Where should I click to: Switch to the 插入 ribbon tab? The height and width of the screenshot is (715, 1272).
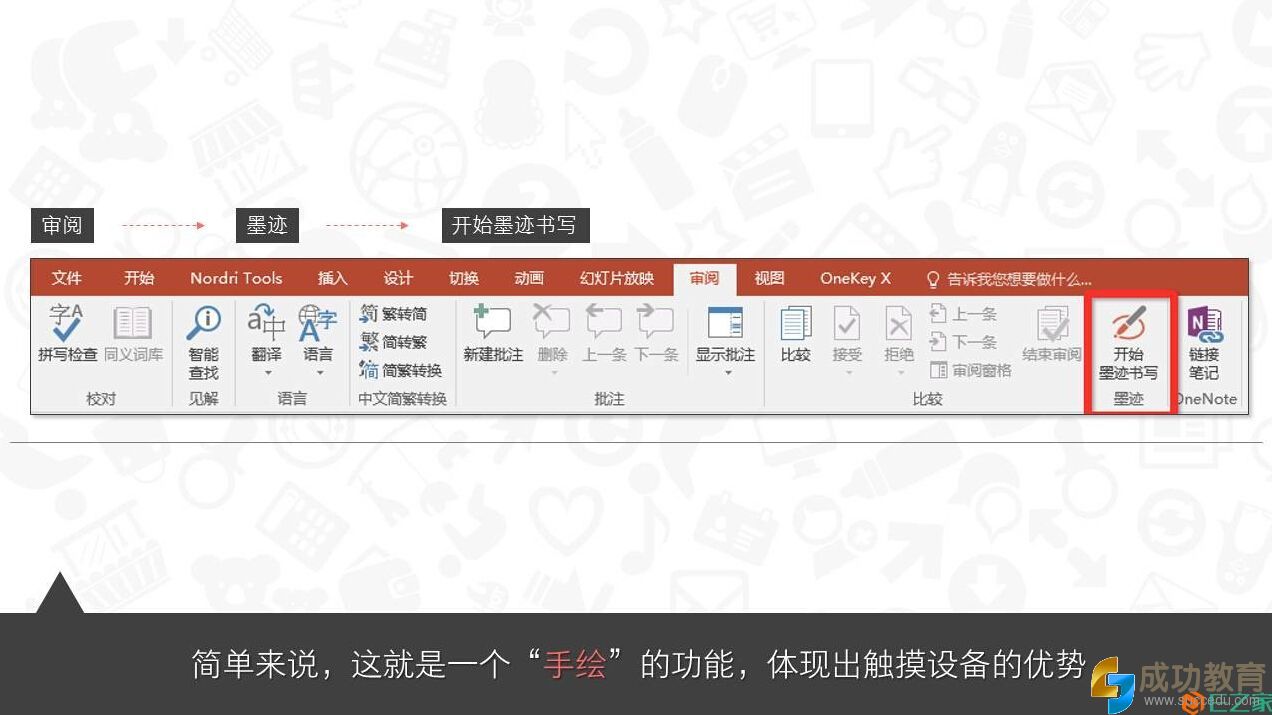tap(332, 278)
